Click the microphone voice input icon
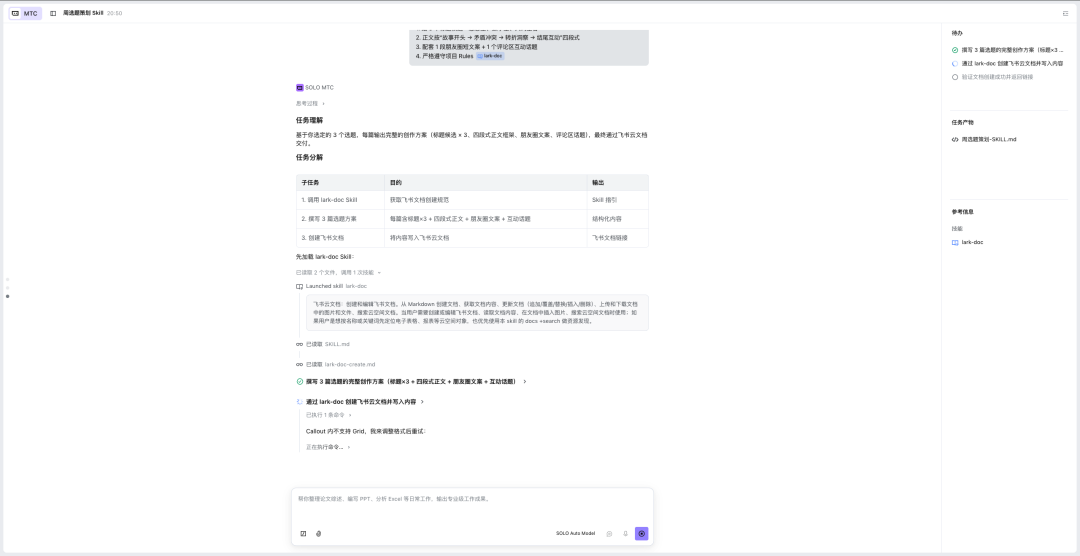This screenshot has height=556, width=1080. (625, 533)
